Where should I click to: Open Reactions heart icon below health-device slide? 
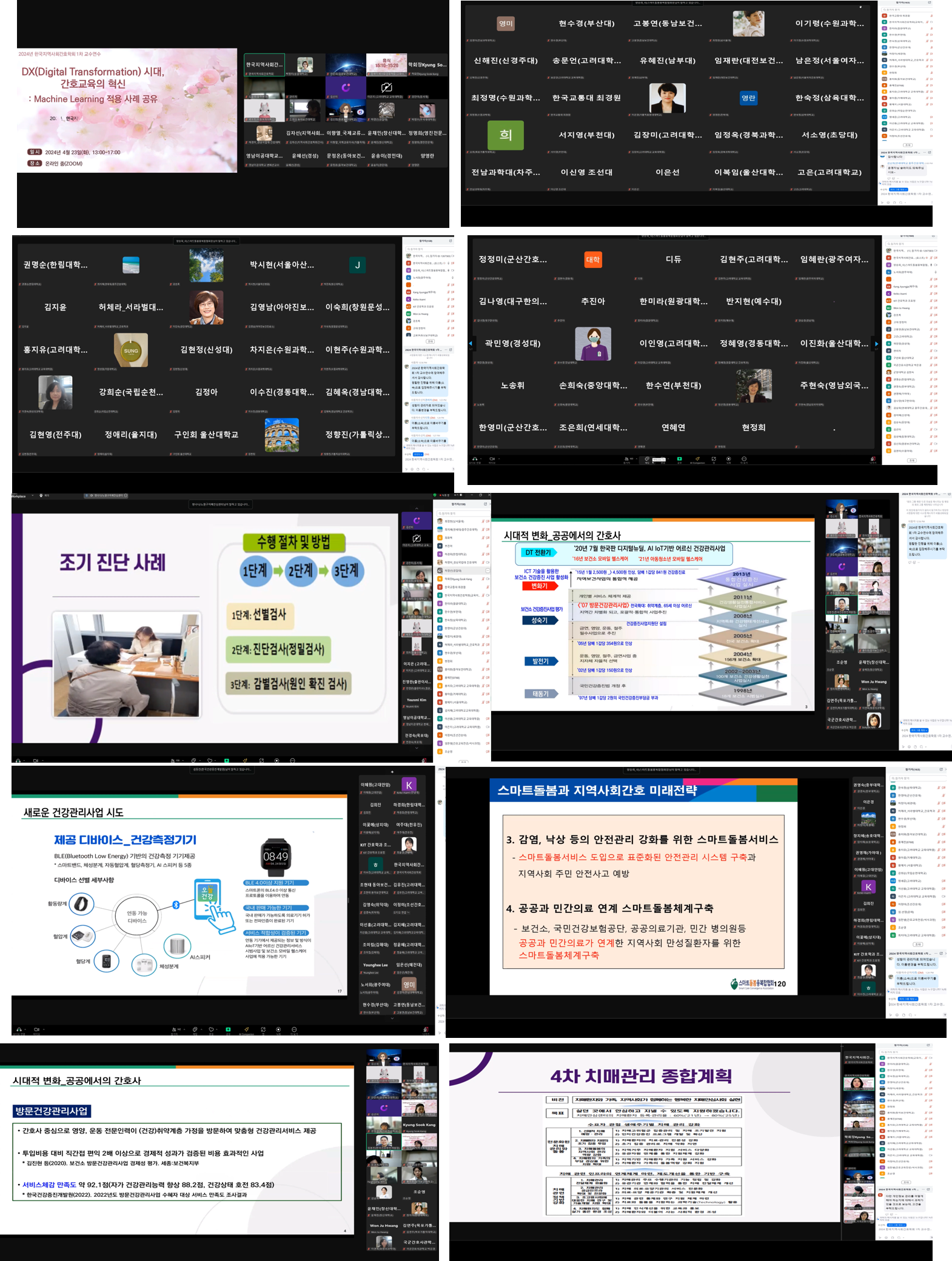211,1029
